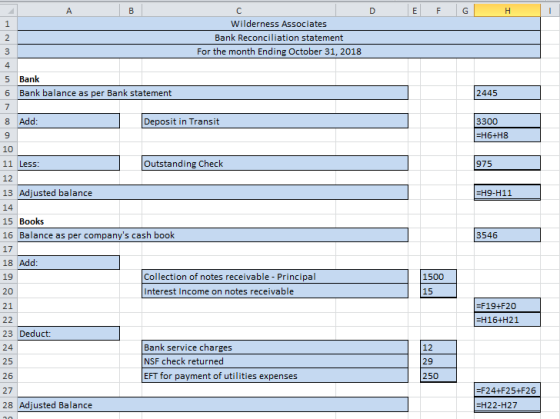Click Balance as per company's cash book
Image resolution: width=560 pixels, height=419 pixels.
coord(213,235)
